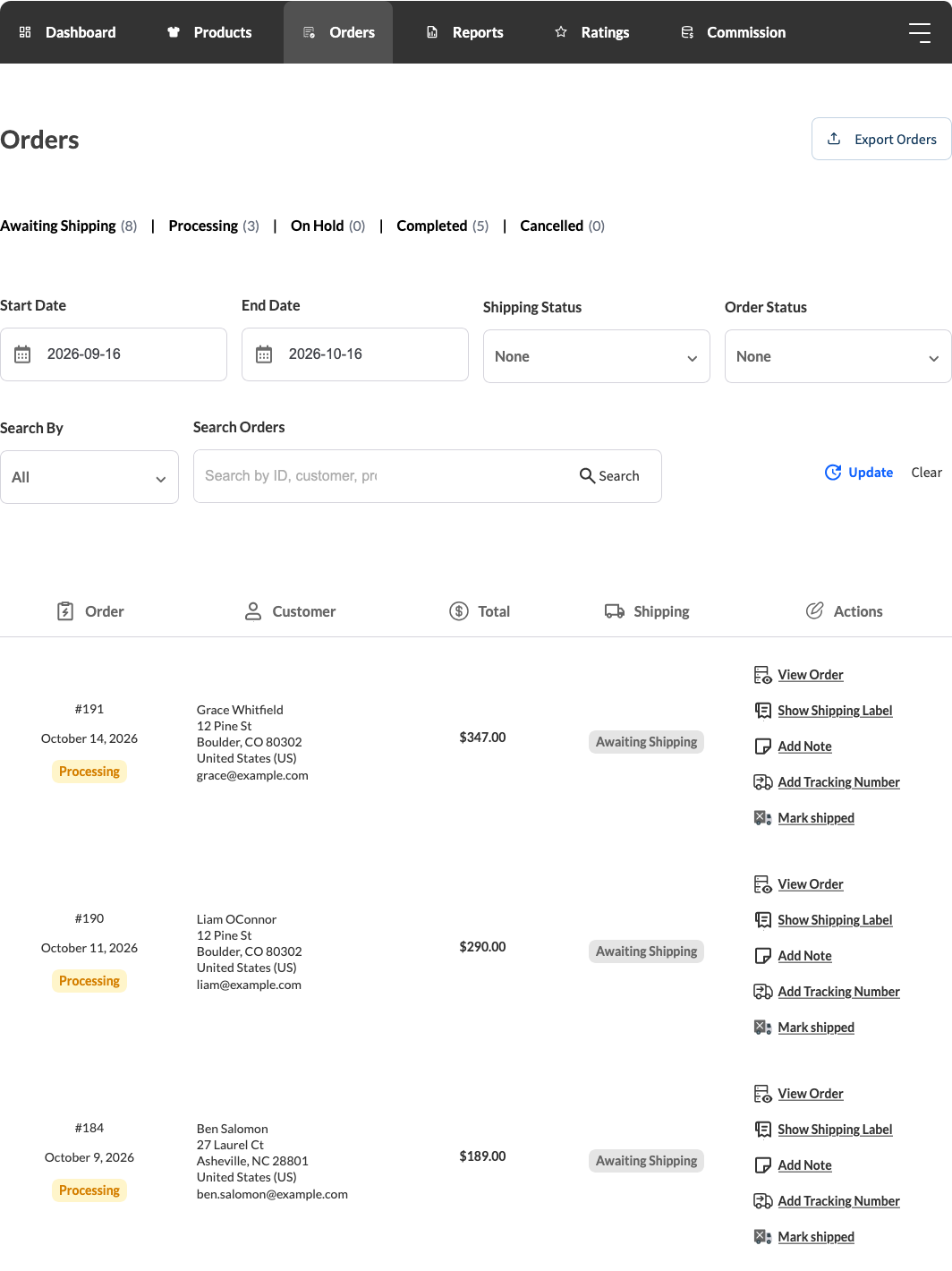952x1271 pixels.
Task: Click Mark shipped link for #190
Action: click(816, 1028)
